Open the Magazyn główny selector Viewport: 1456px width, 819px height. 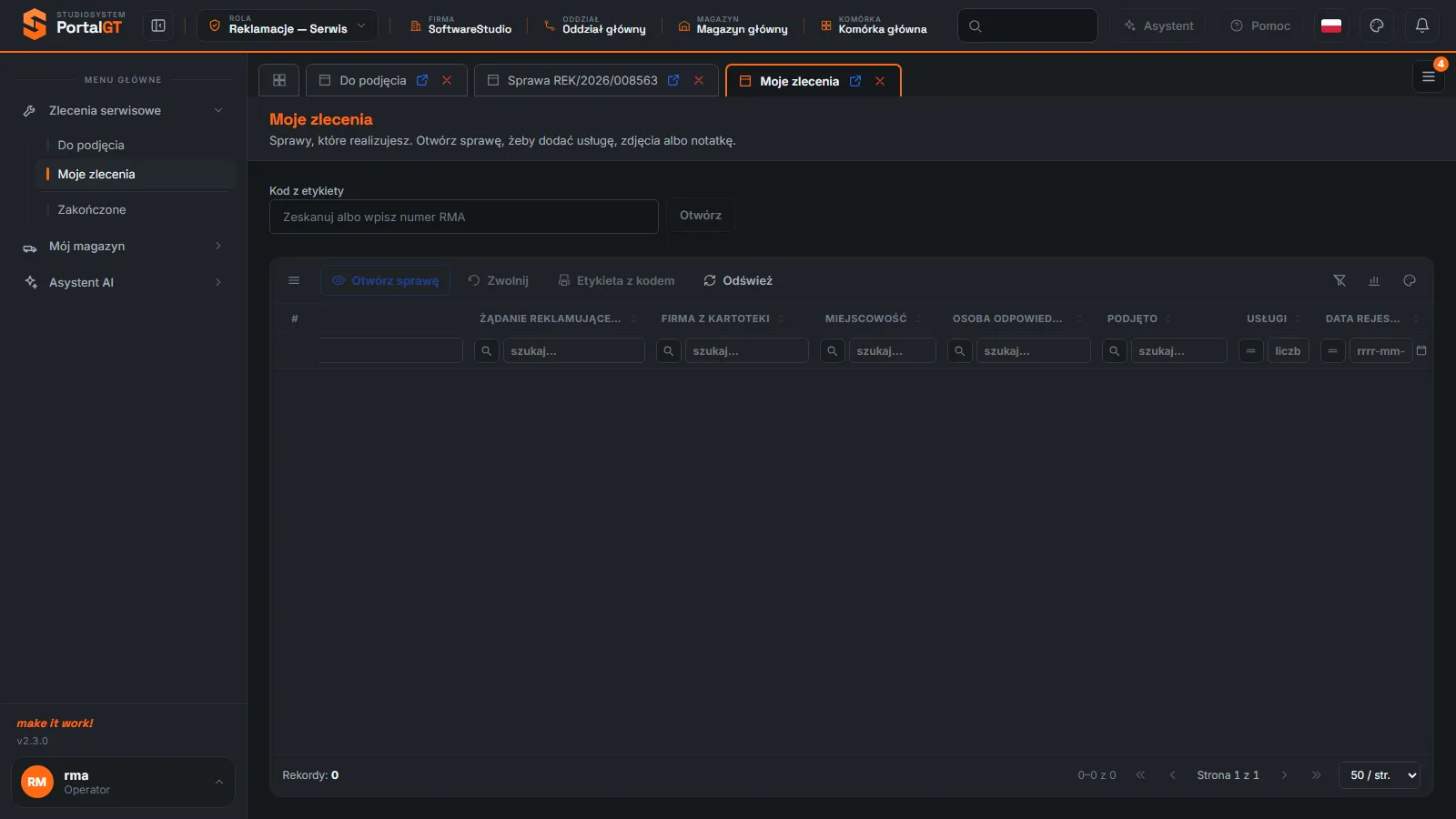(733, 25)
